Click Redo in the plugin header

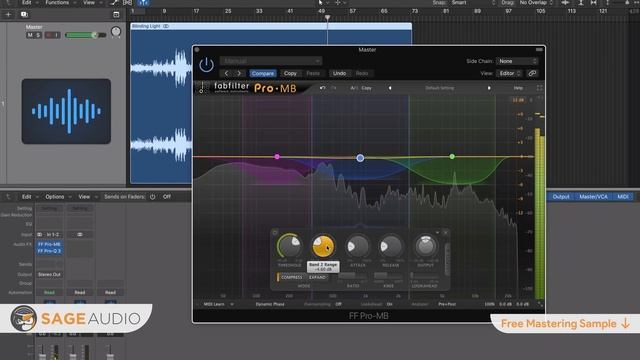(362, 73)
